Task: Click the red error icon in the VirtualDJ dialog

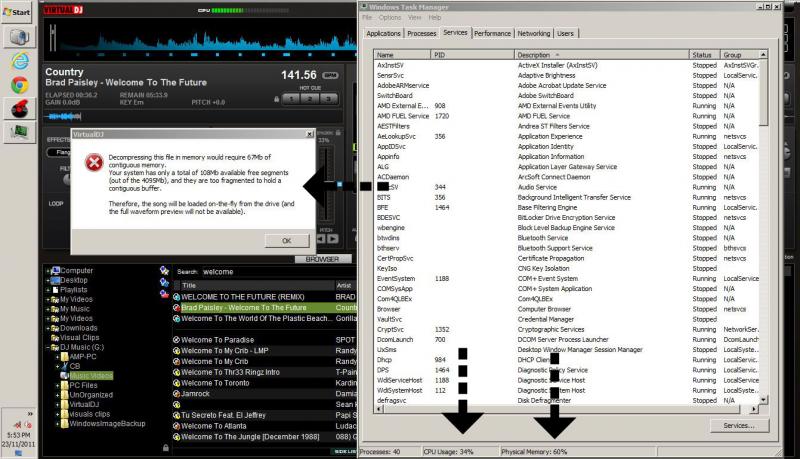Action: click(x=93, y=161)
